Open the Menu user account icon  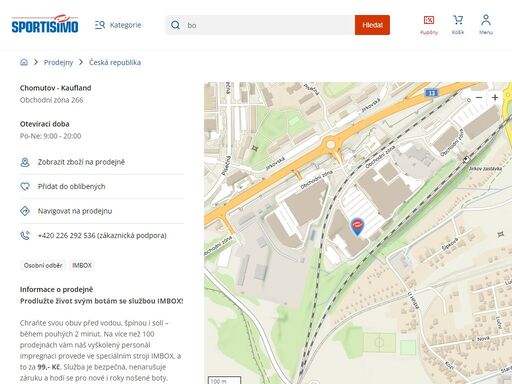486,25
